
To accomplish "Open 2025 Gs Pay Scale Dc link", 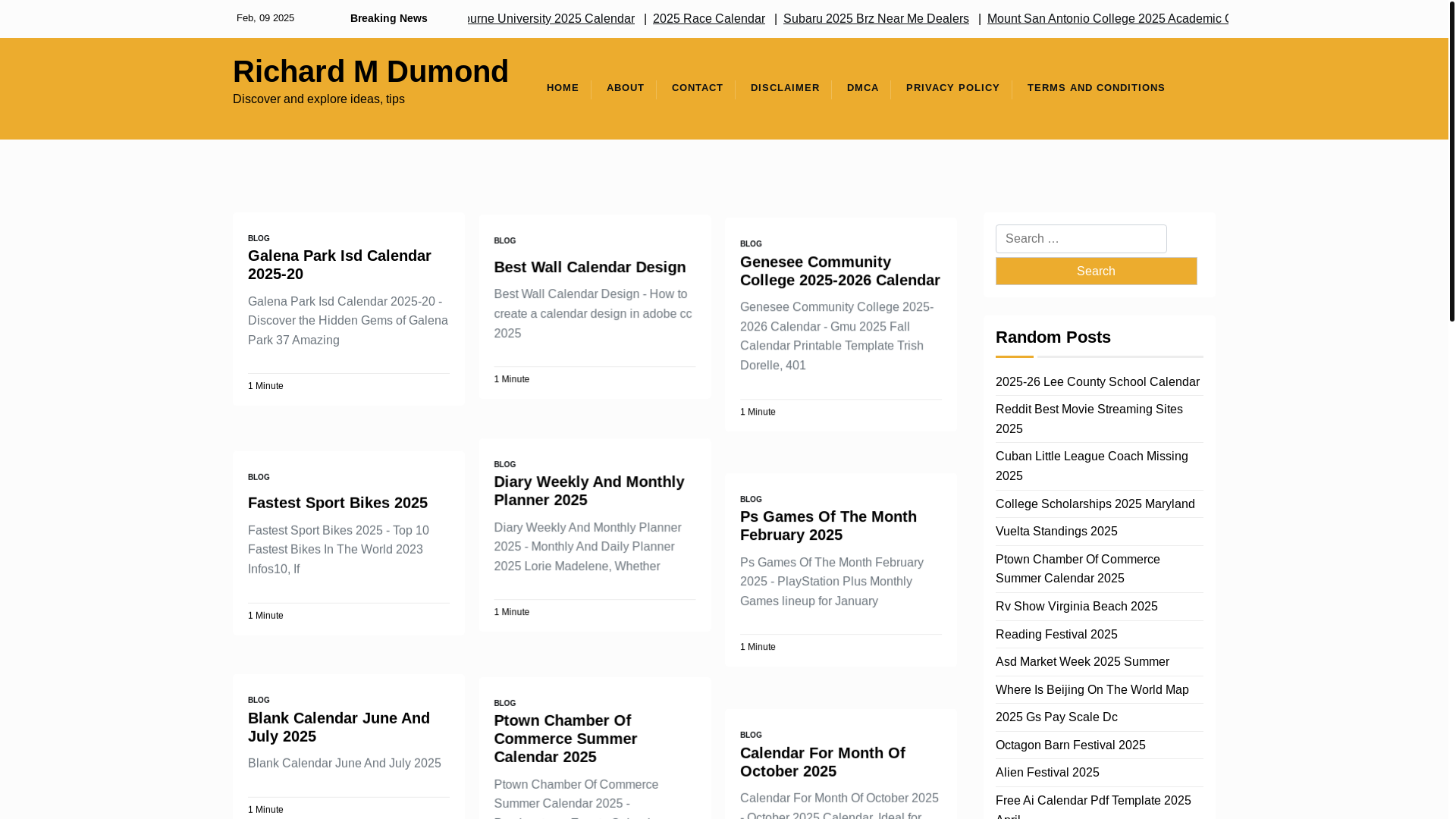I will pyautogui.click(x=1056, y=717).
